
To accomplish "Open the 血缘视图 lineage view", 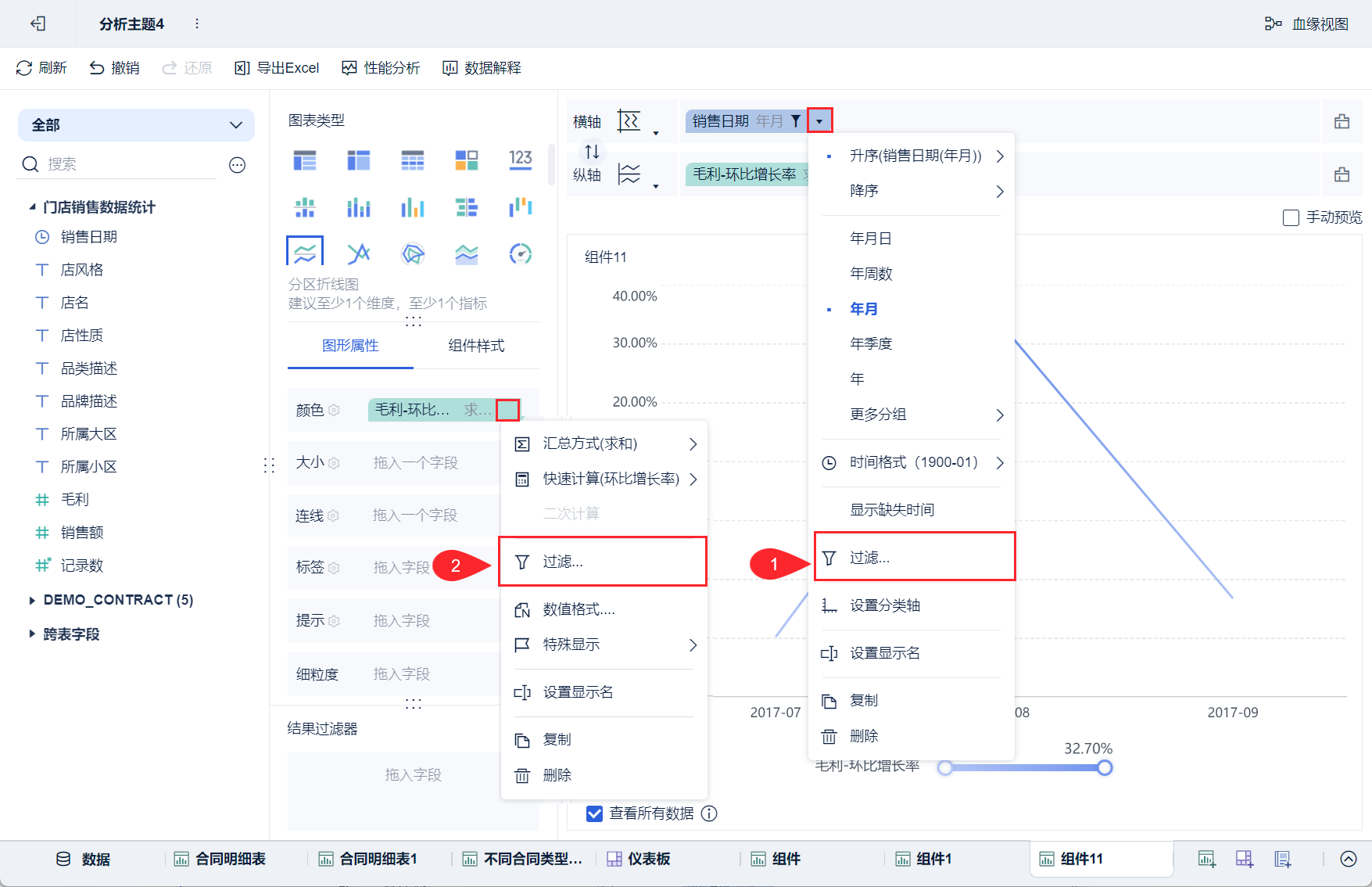I will 1306,24.
